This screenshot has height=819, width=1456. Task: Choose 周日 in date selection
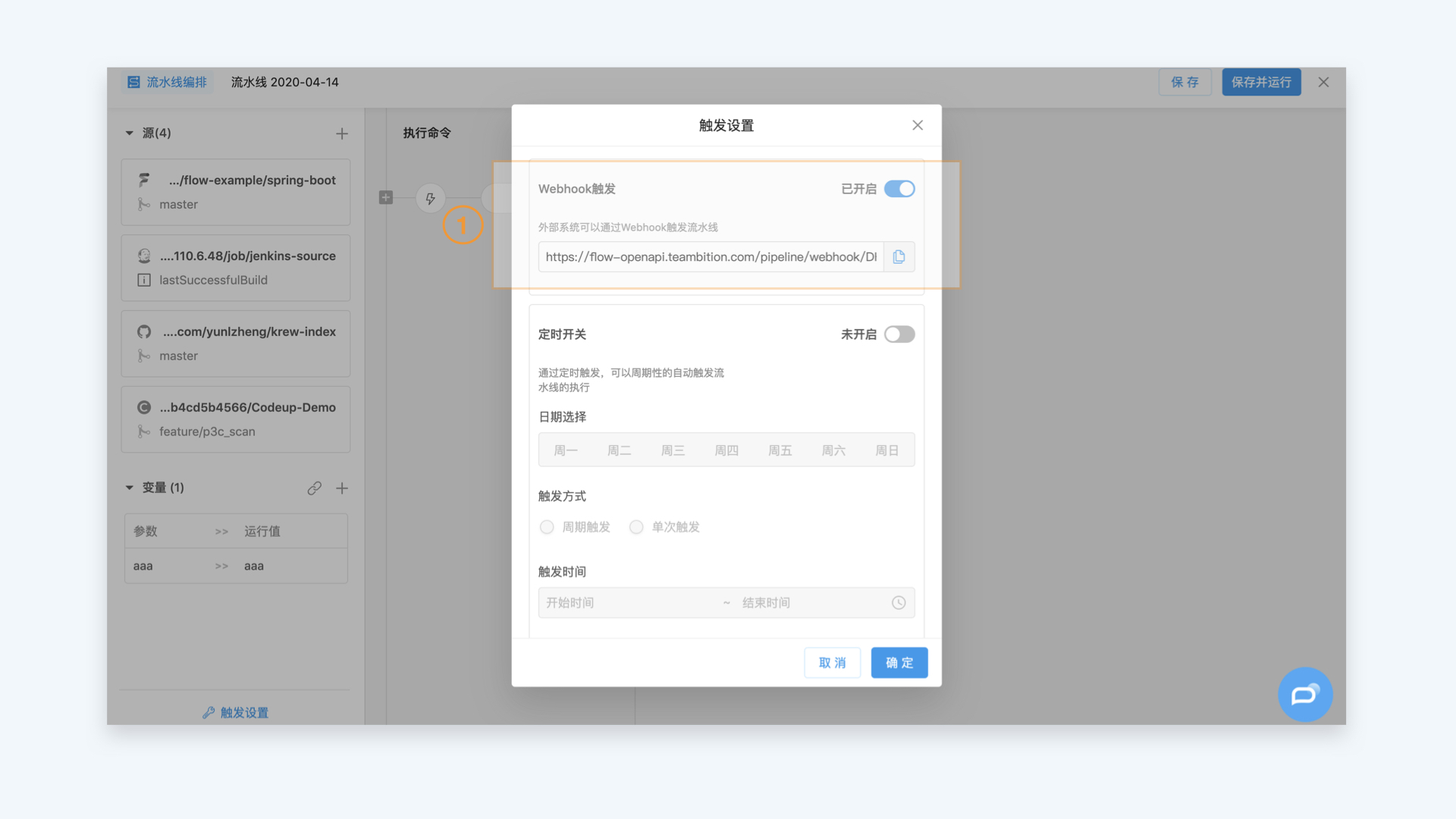pyautogui.click(x=886, y=450)
